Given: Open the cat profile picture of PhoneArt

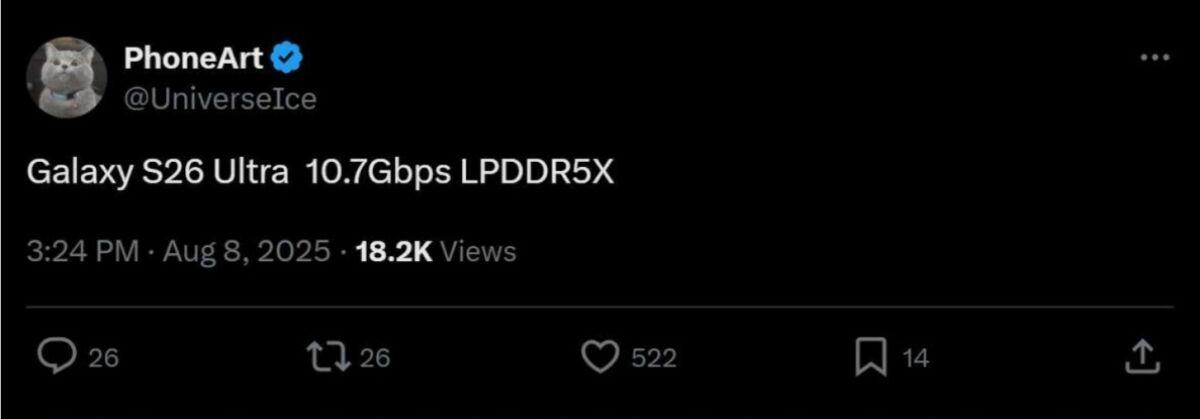Looking at the screenshot, I should tap(66, 79).
